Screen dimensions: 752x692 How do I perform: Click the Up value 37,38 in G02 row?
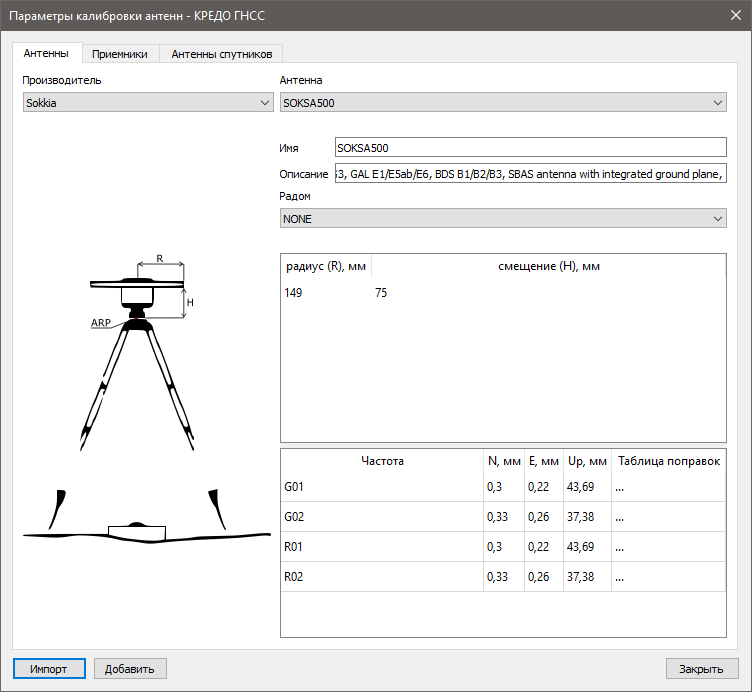pos(587,516)
